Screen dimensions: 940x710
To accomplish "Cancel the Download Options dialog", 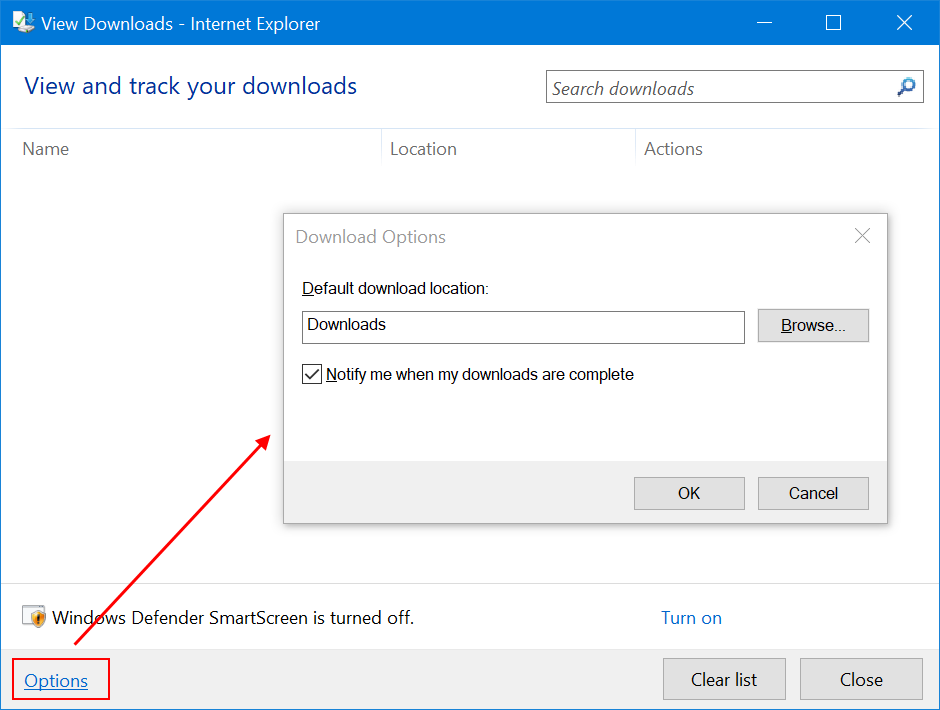I will point(813,493).
